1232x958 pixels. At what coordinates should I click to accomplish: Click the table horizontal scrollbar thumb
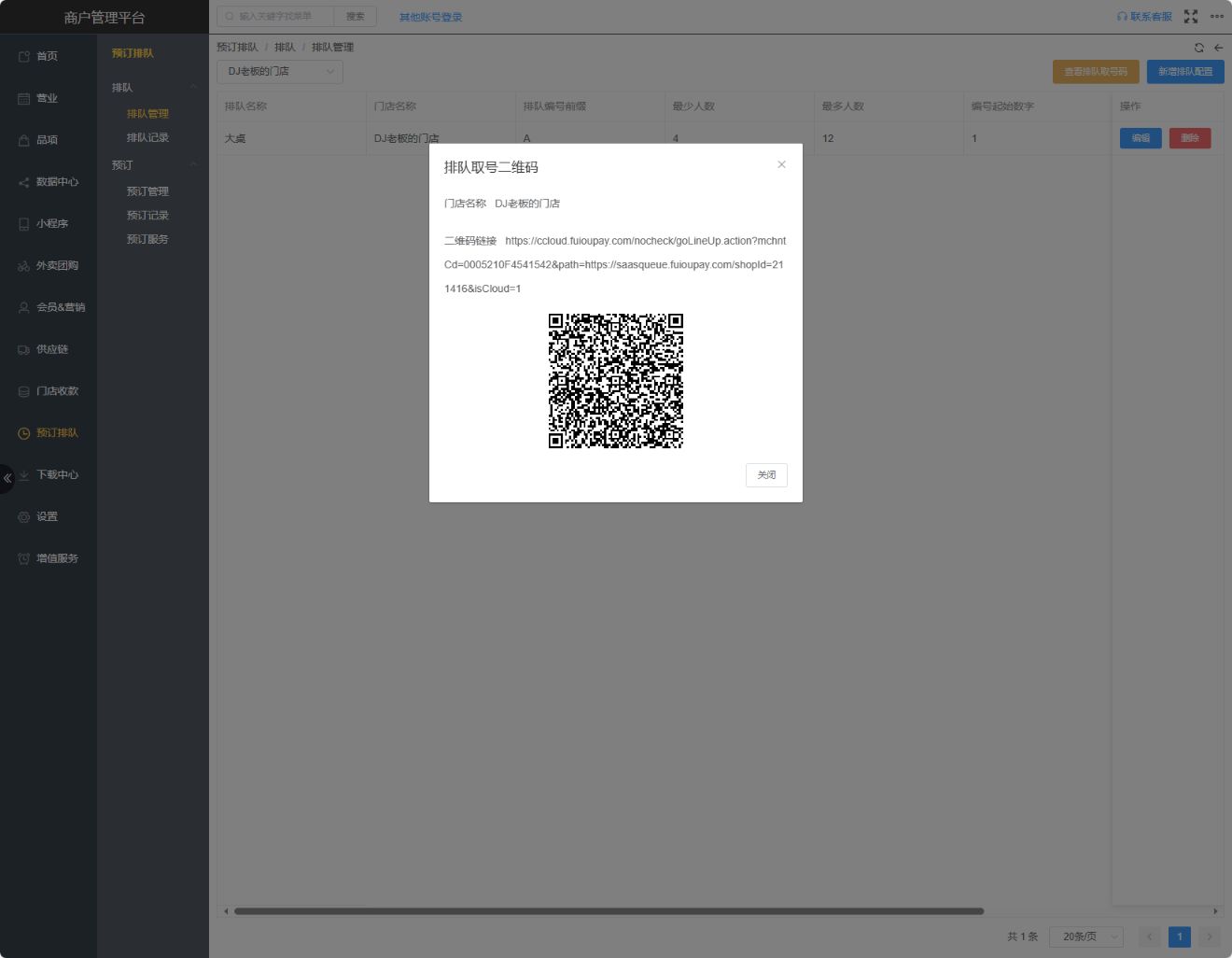(x=609, y=911)
